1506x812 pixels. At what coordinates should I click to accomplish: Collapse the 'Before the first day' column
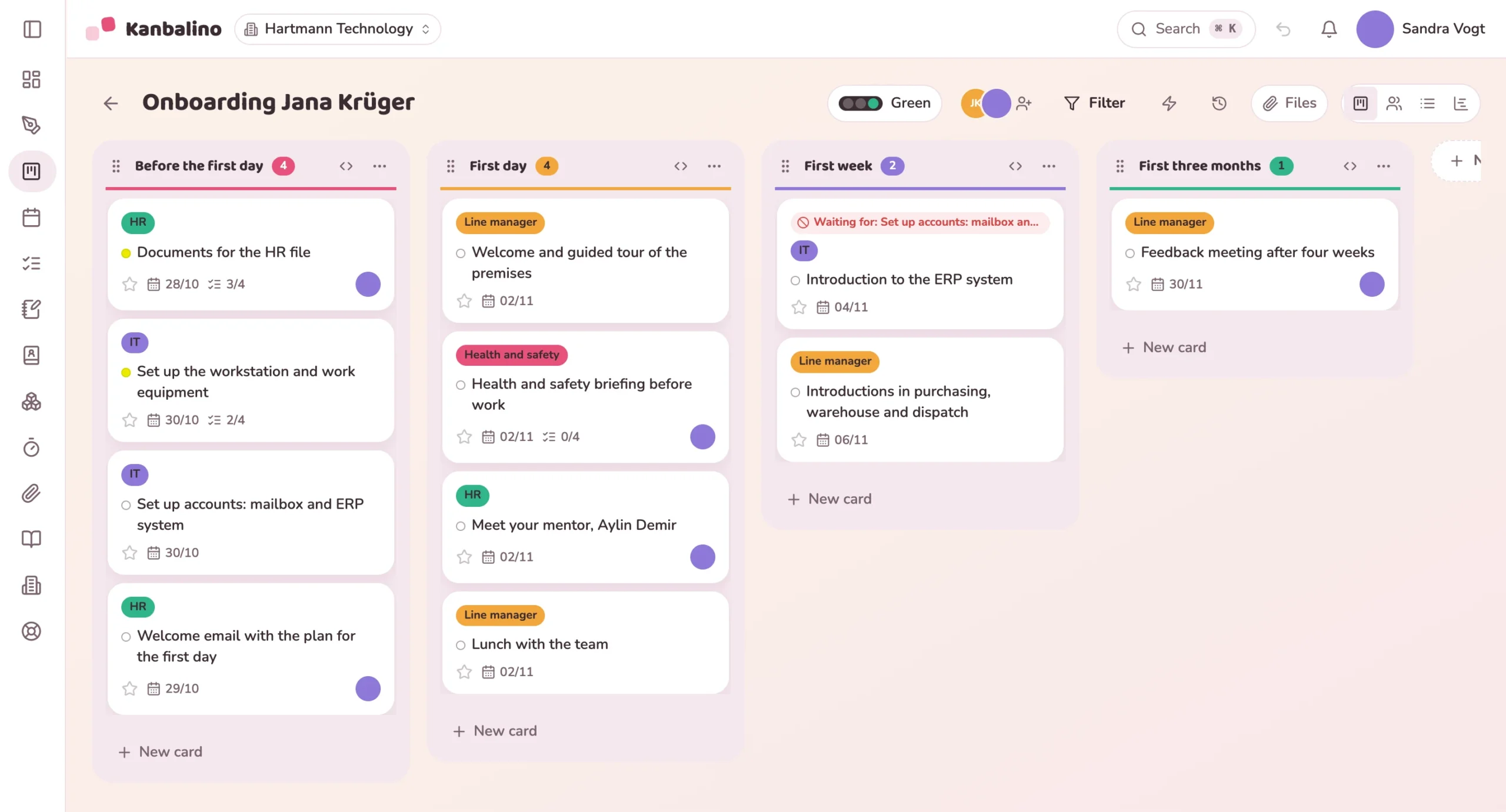click(346, 166)
